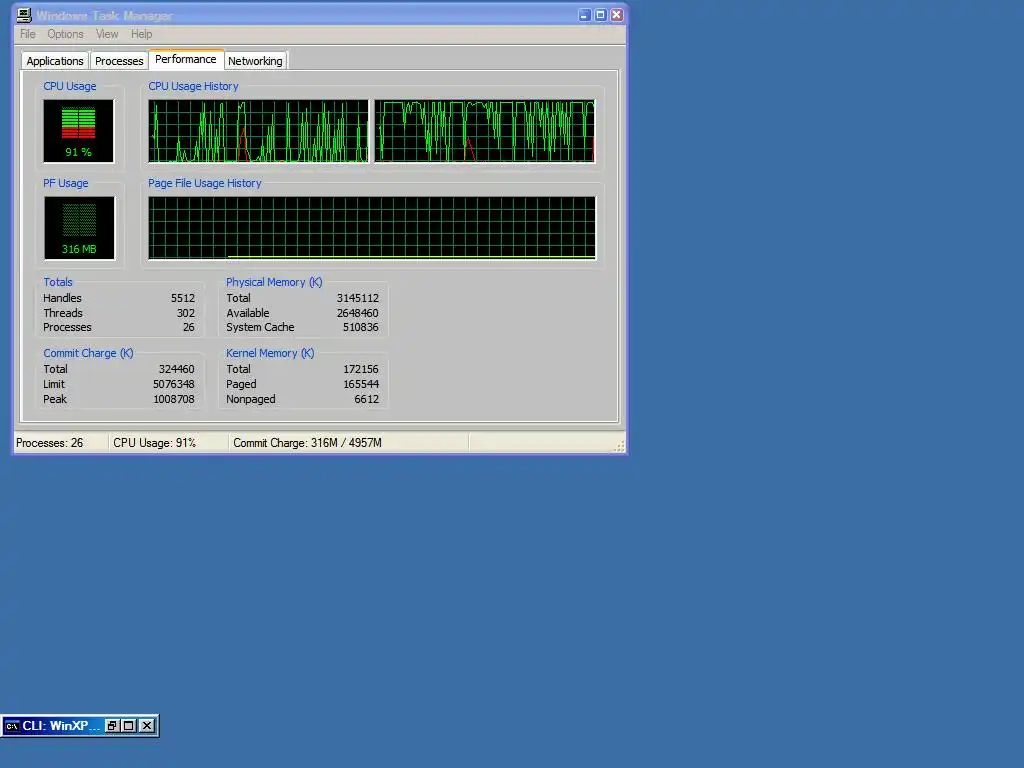
Task: Click Kernel Memory Total 172156
Action: tap(360, 369)
